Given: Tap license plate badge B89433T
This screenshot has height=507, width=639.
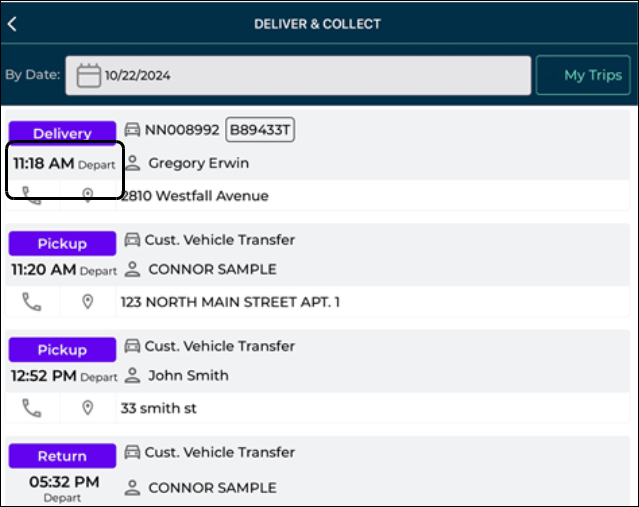Looking at the screenshot, I should tap(259, 130).
